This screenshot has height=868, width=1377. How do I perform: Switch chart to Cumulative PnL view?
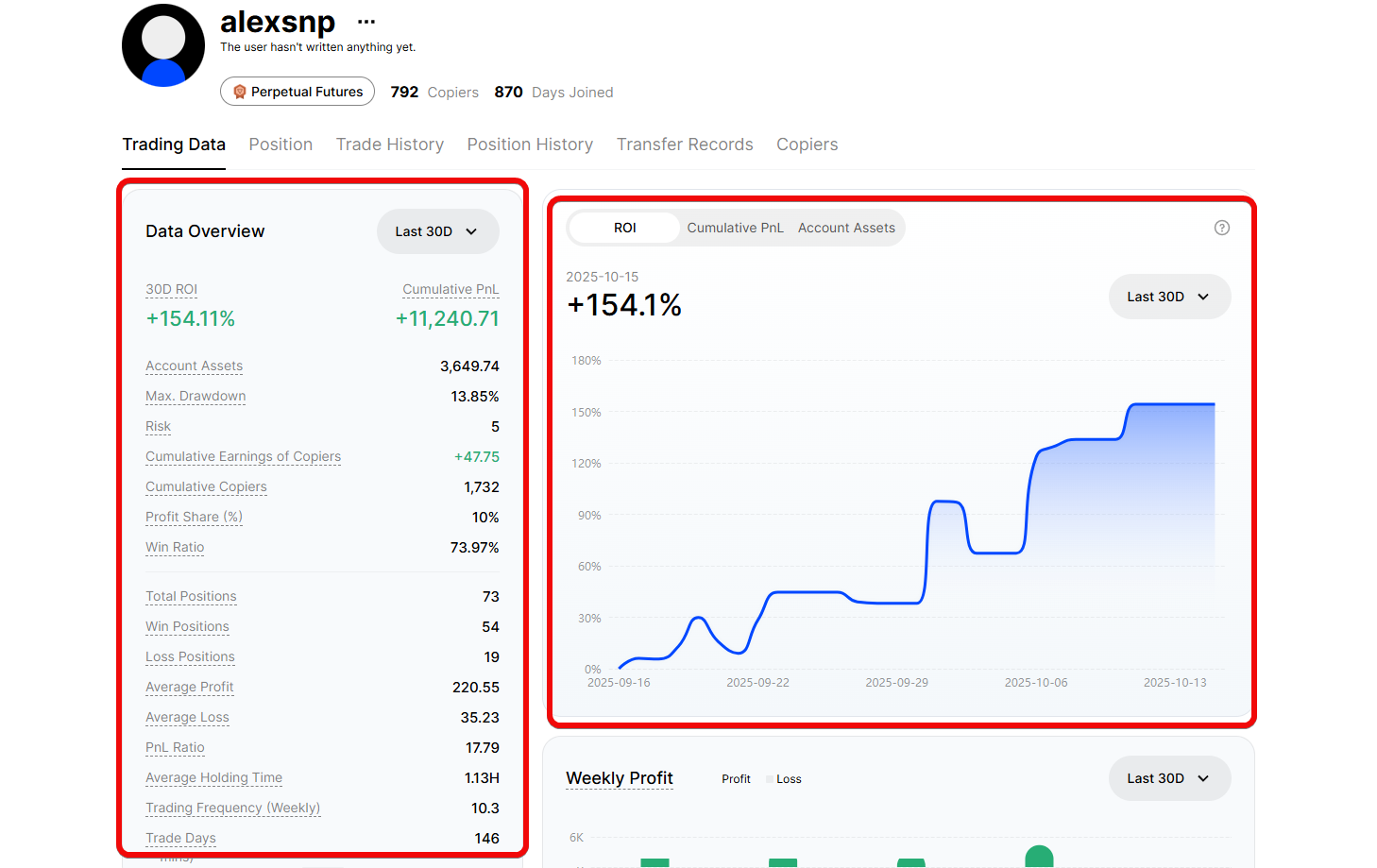point(735,228)
